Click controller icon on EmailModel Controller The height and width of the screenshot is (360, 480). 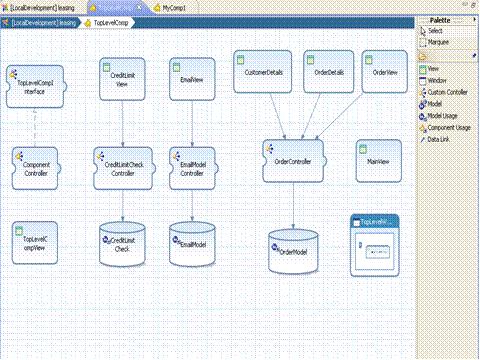176,156
